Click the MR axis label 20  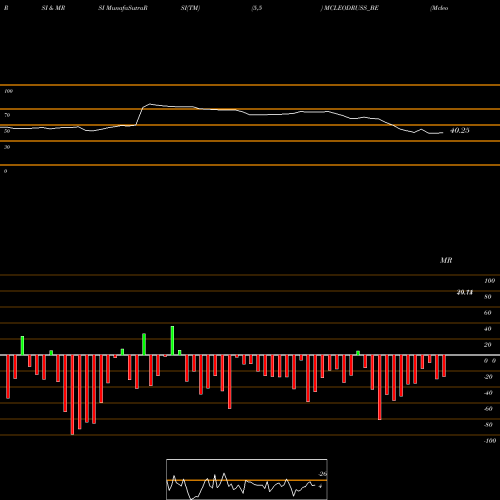[488, 345]
